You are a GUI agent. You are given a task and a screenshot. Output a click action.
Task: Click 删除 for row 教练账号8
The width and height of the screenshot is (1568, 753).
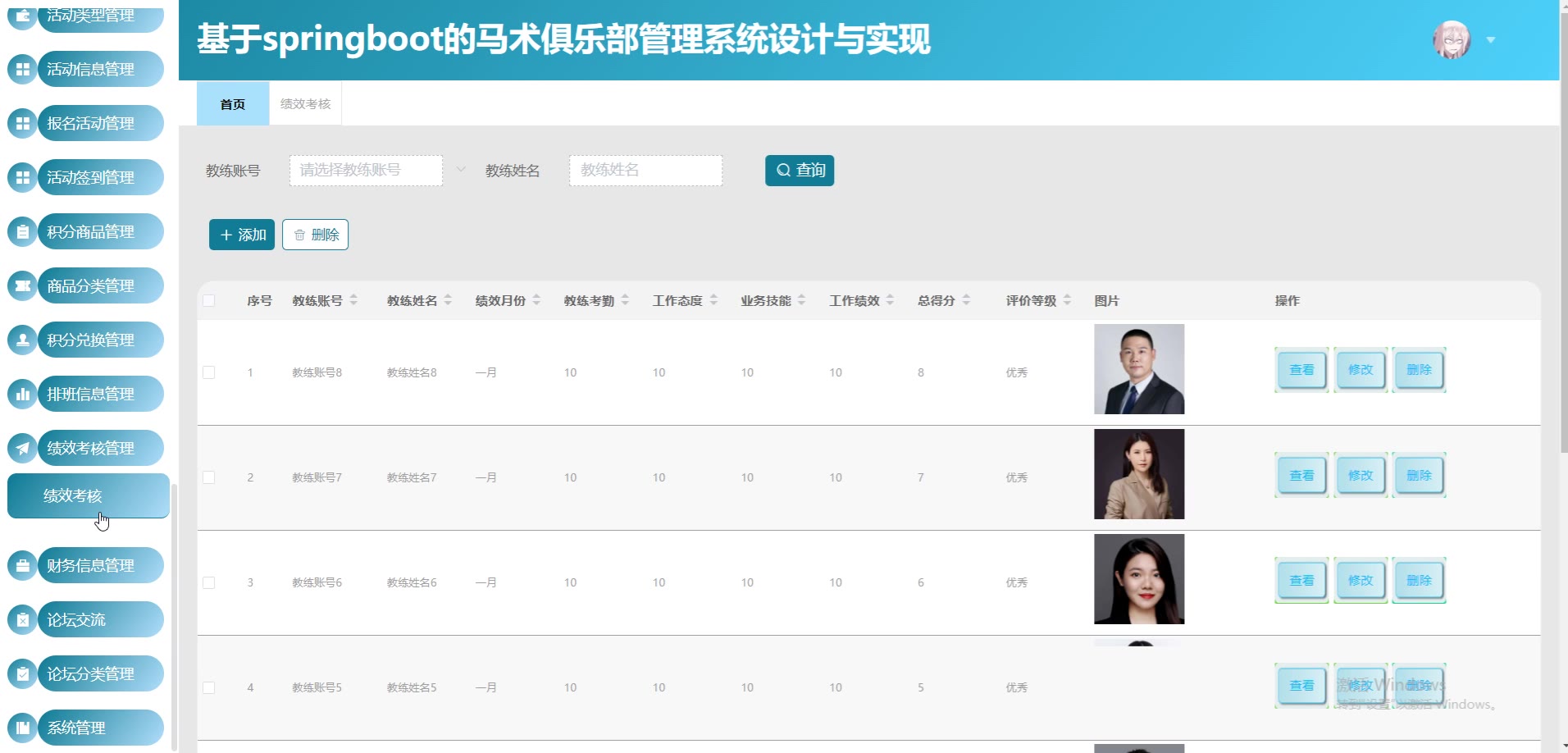click(x=1420, y=370)
